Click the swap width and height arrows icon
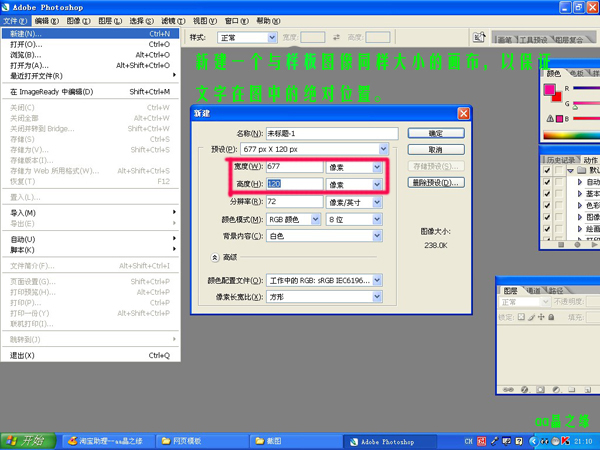The width and height of the screenshot is (600, 450). (x=336, y=37)
